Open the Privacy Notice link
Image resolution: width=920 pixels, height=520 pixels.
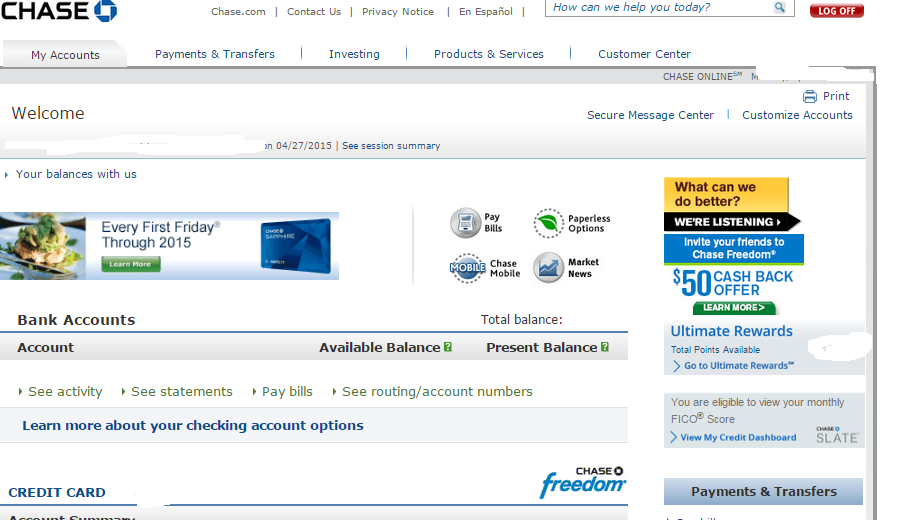tap(398, 12)
